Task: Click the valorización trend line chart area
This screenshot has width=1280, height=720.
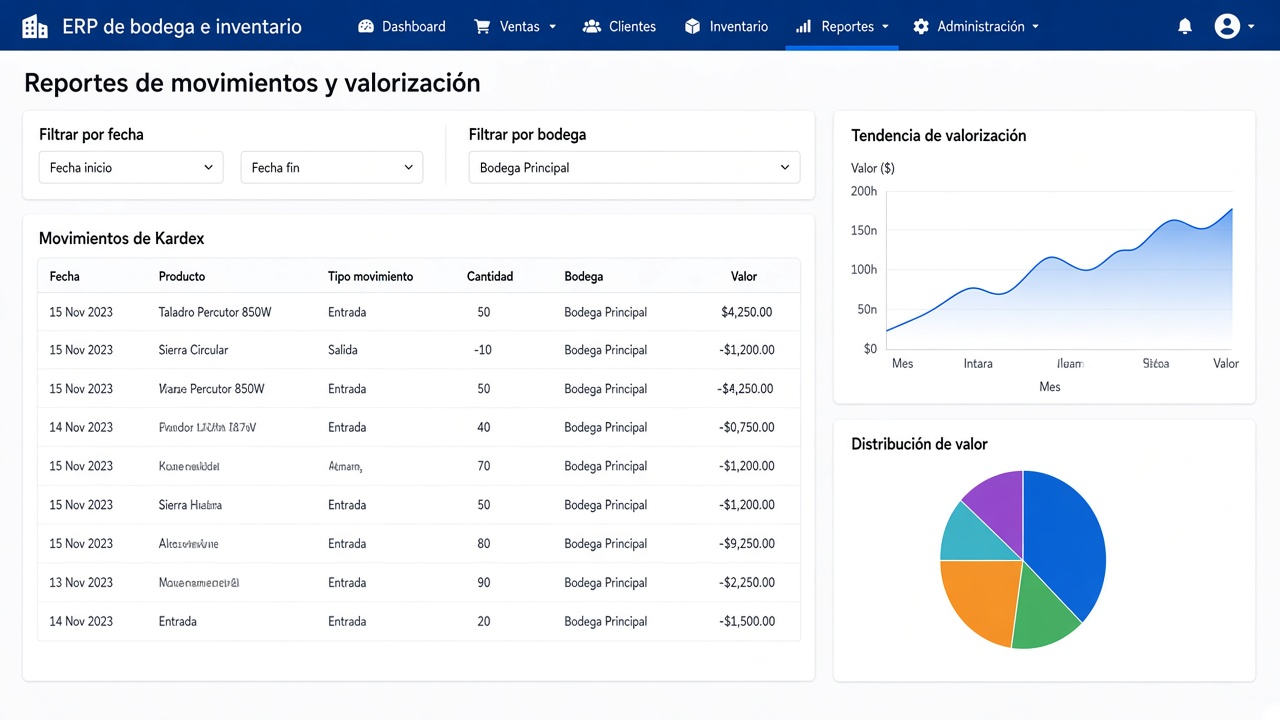Action: (x=1059, y=270)
